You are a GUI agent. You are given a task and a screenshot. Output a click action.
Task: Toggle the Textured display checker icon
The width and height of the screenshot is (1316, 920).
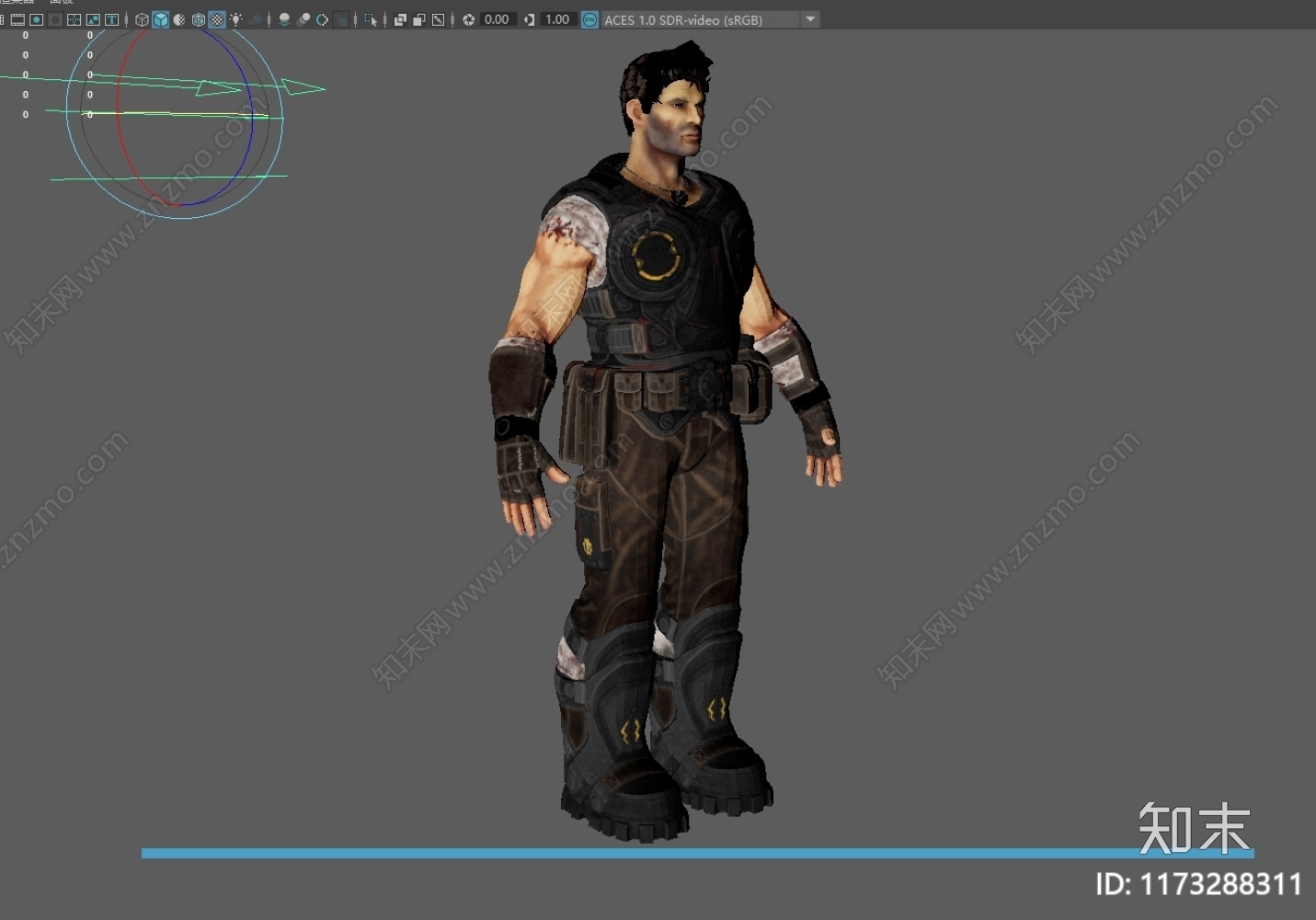pyautogui.click(x=217, y=19)
